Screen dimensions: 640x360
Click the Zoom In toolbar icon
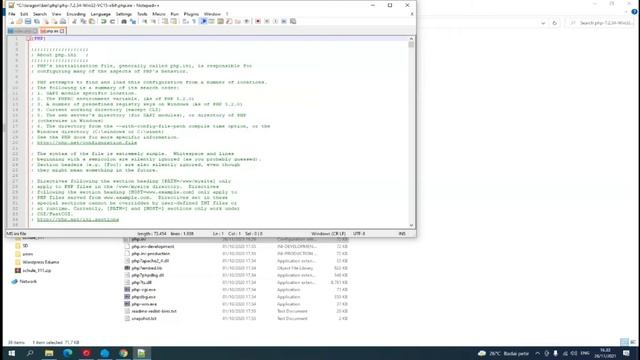tap(144, 21)
